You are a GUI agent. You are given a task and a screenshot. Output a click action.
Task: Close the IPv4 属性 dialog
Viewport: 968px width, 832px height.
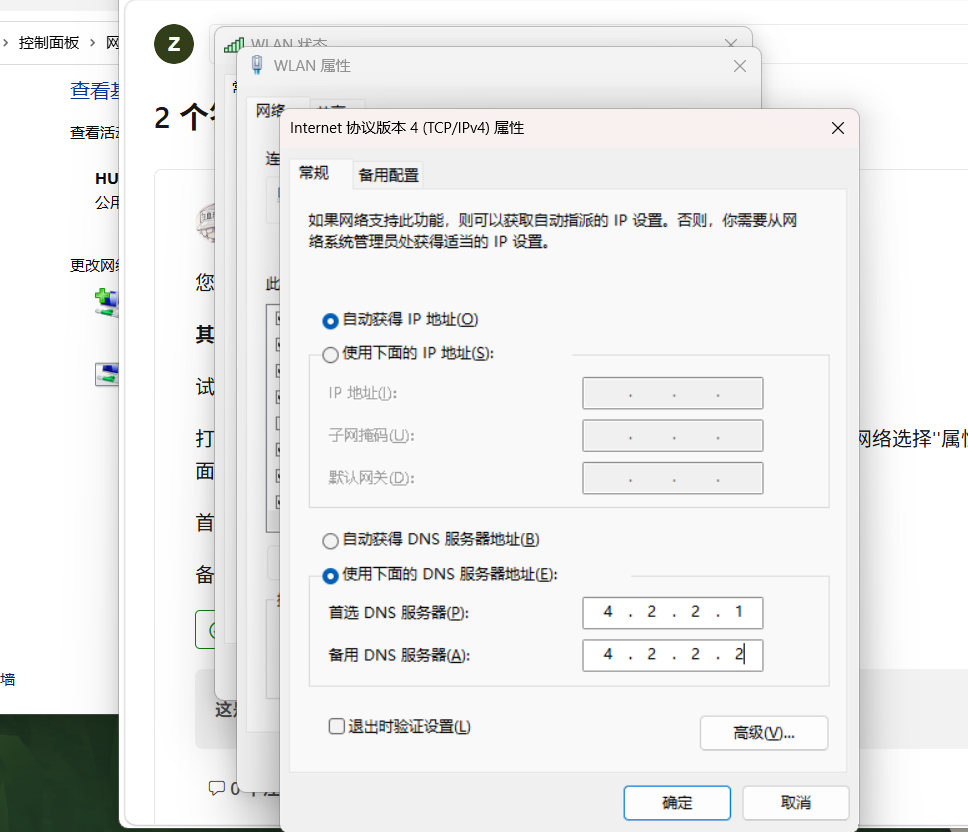[838, 128]
